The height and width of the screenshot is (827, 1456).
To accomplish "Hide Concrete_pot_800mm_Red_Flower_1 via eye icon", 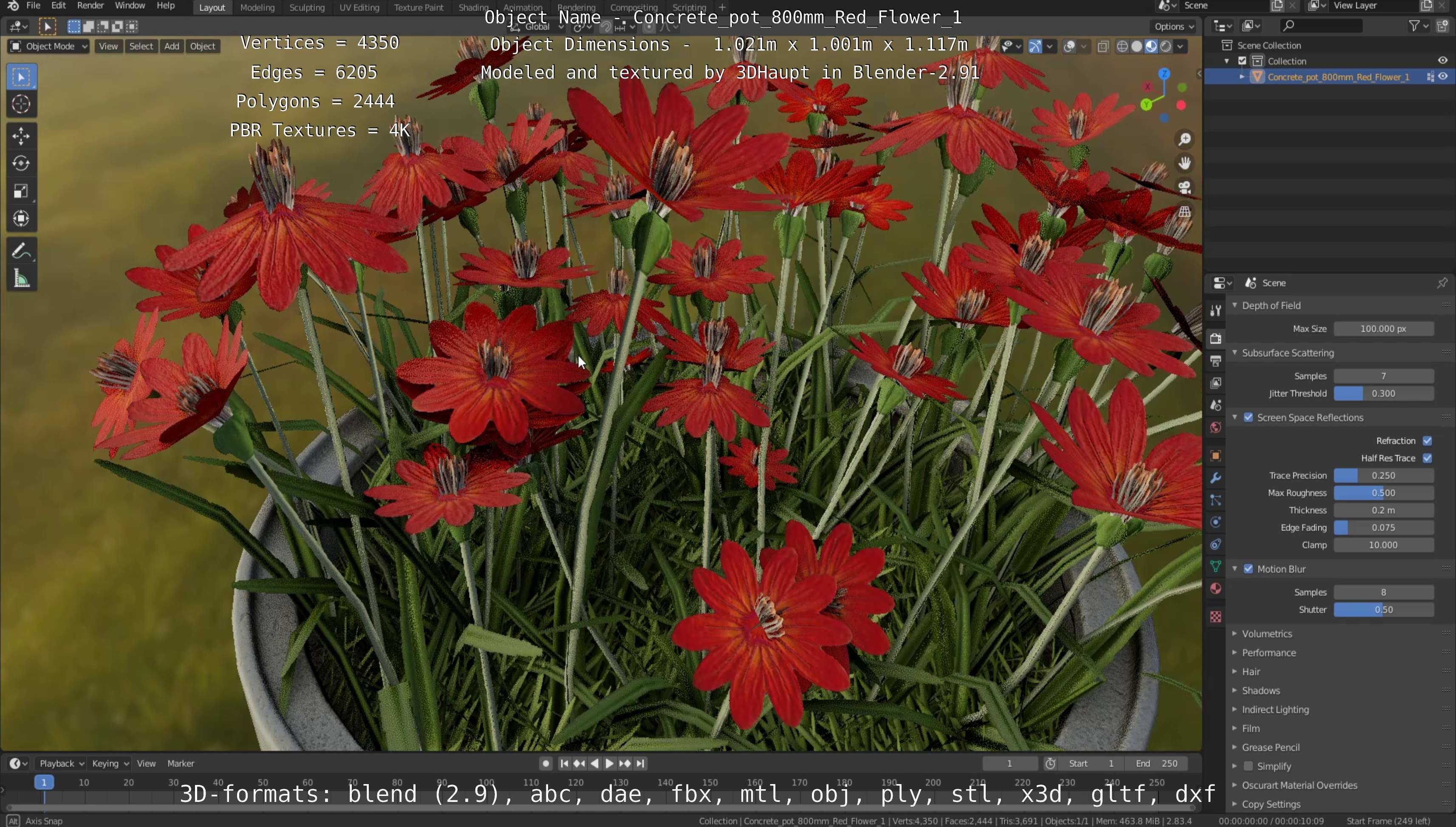I will tap(1442, 76).
